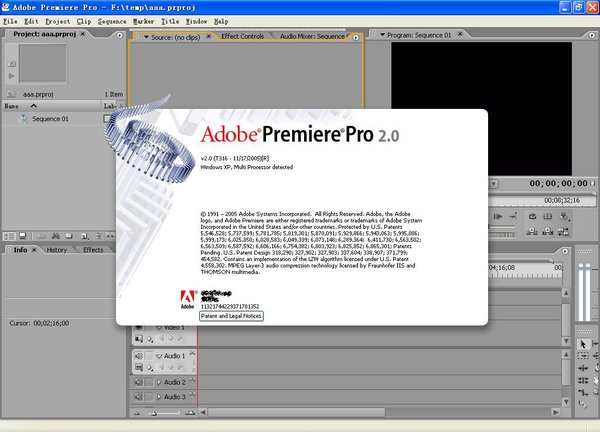Open the Source panel flyout menu
This screenshot has height=432, width=600.
pyautogui.click(x=356, y=37)
